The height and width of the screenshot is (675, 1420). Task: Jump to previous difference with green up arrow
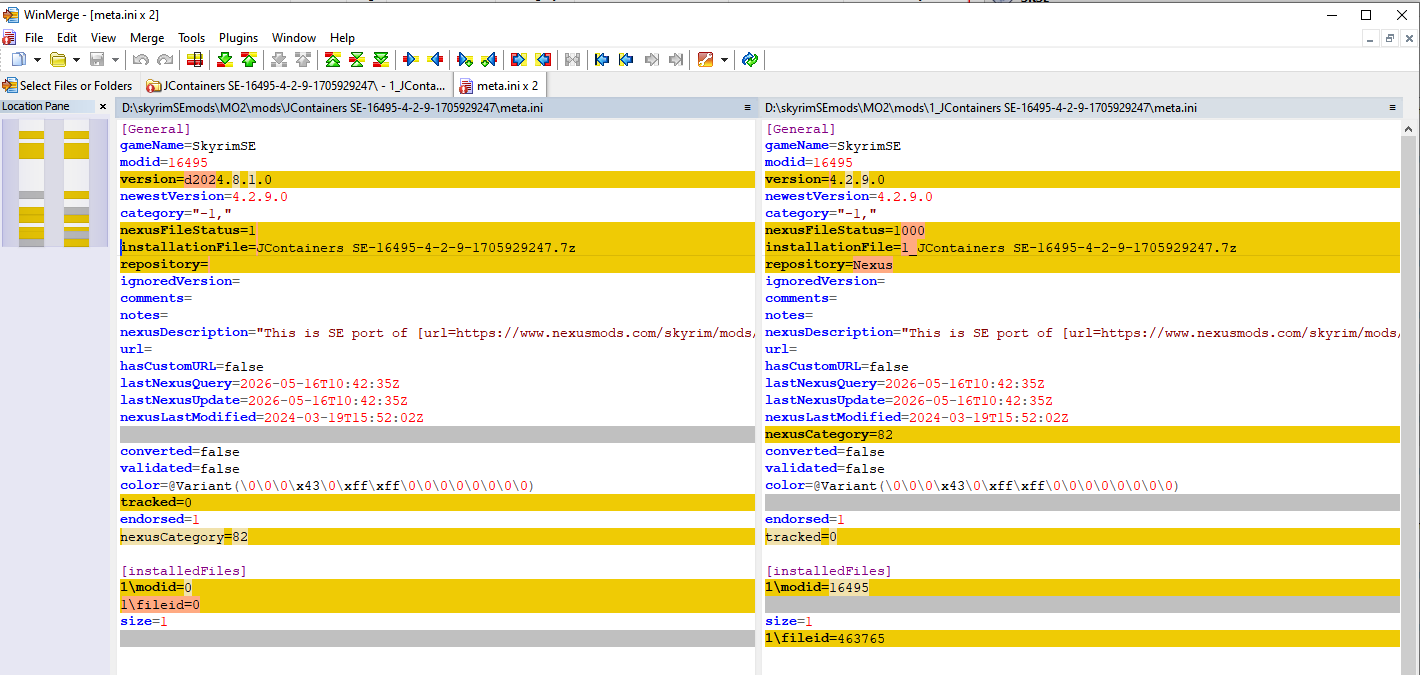coord(249,60)
